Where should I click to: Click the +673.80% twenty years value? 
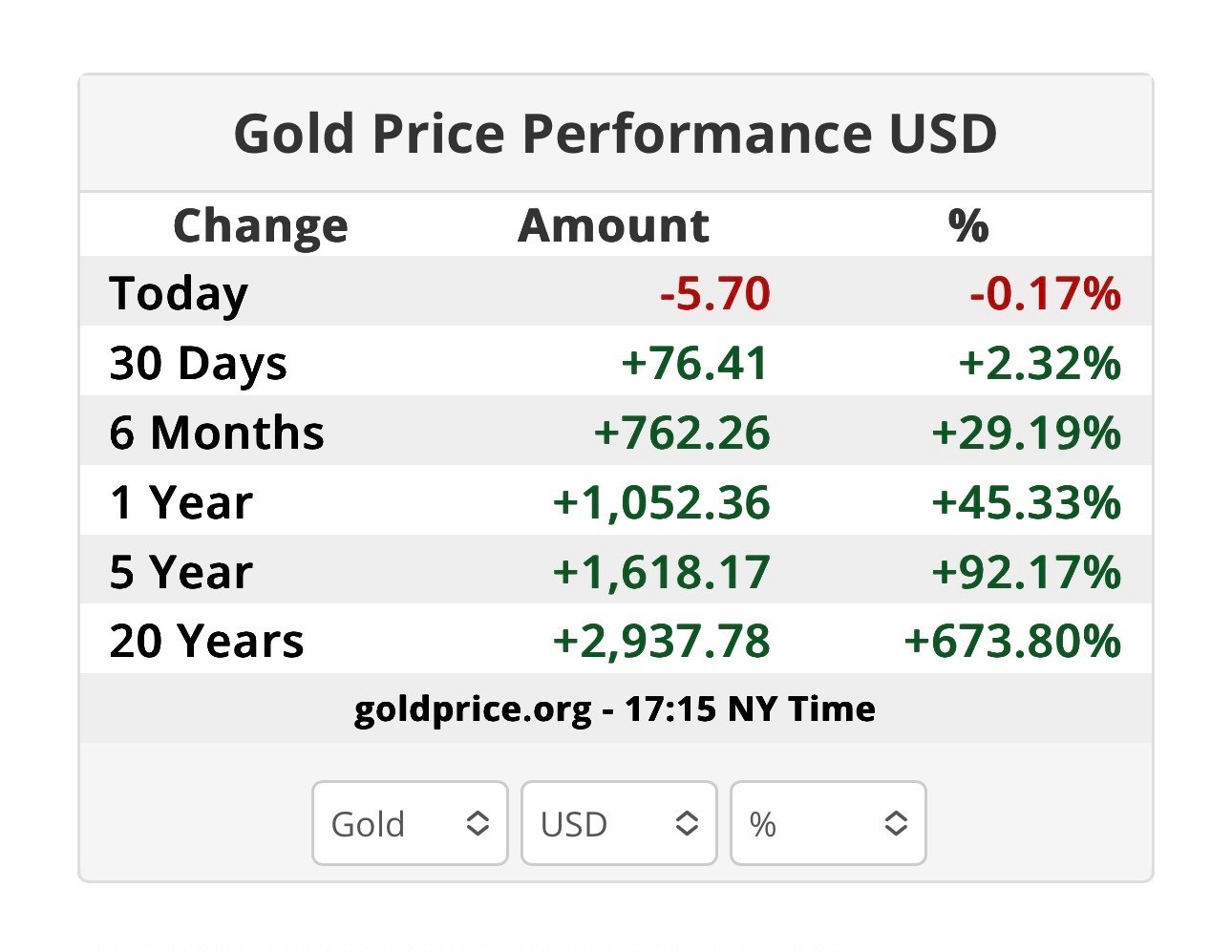(1012, 641)
